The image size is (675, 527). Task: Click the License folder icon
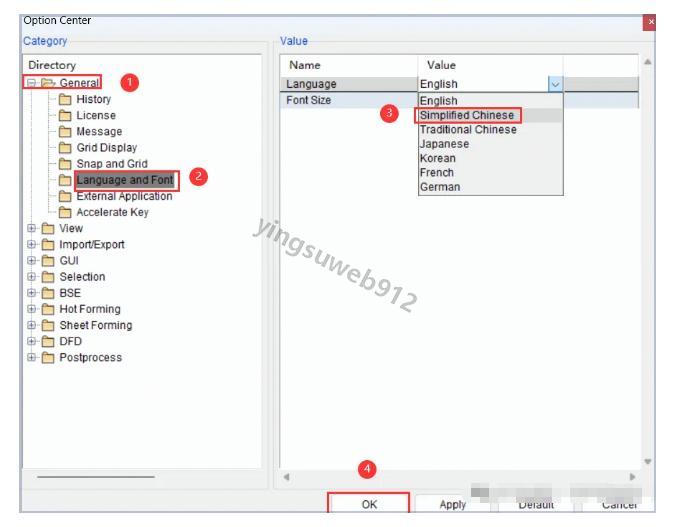[65, 115]
